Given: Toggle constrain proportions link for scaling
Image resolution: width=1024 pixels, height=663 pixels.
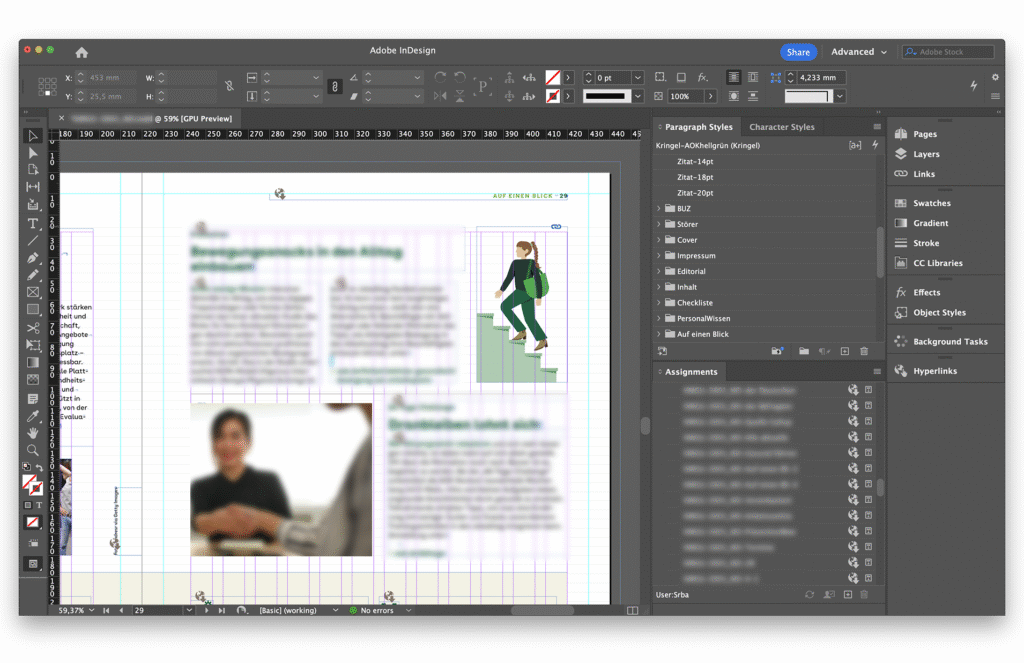Looking at the screenshot, I should [x=335, y=87].
